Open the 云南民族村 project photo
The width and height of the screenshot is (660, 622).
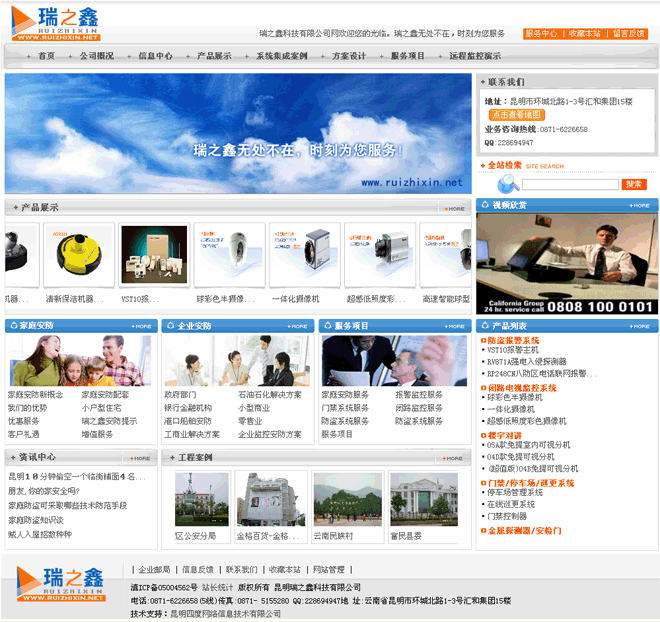pos(348,500)
